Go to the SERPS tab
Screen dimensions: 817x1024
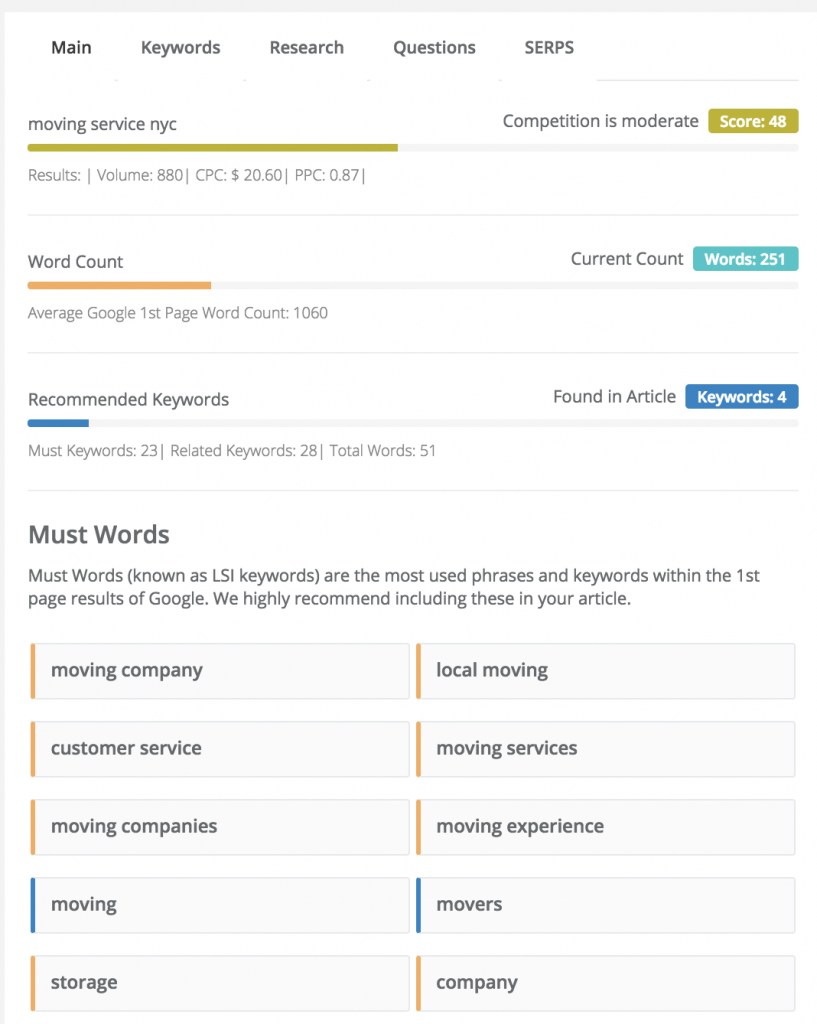coord(549,48)
